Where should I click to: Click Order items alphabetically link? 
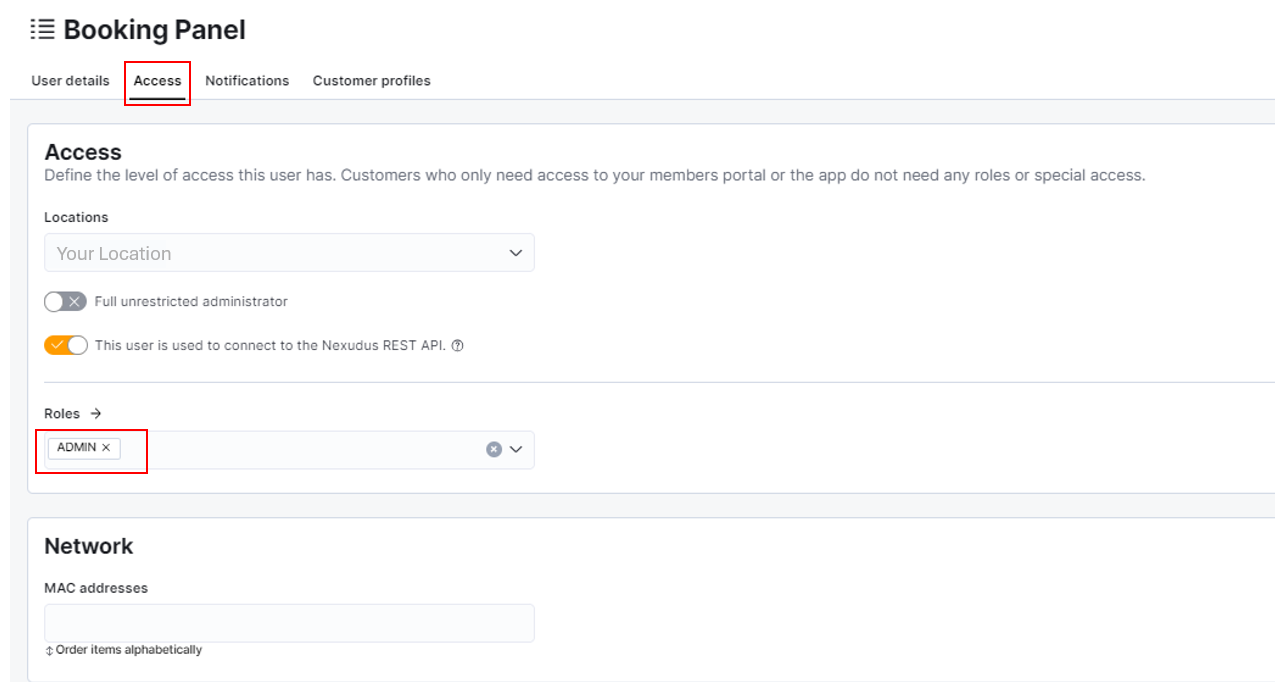coord(129,650)
